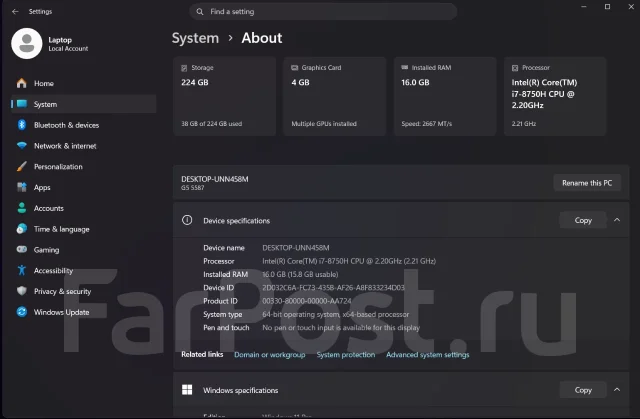Click the Gaming controller icon
Viewport: 640px width, 419px height.
pyautogui.click(x=22, y=249)
